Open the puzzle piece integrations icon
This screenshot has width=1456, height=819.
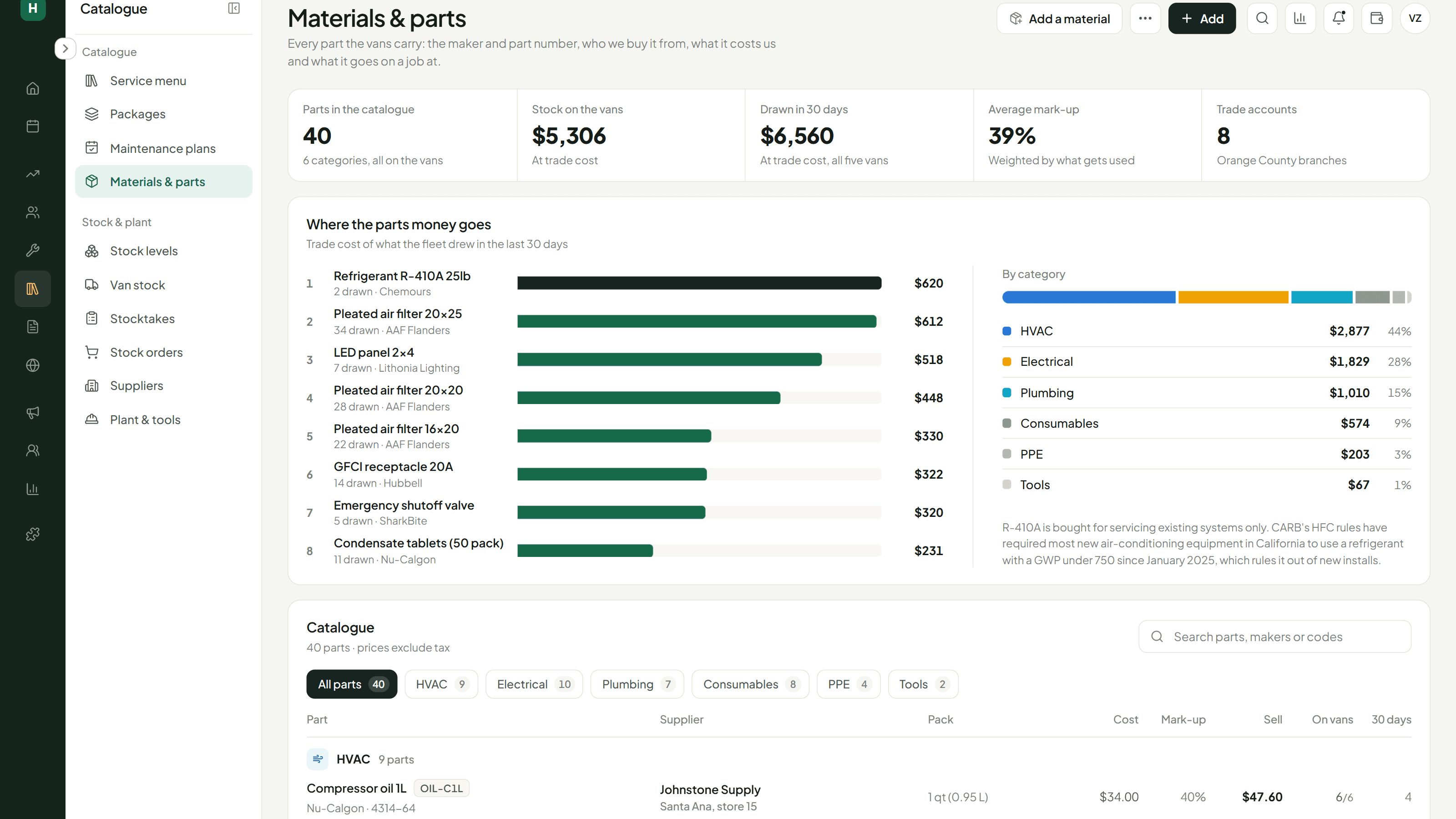click(33, 534)
